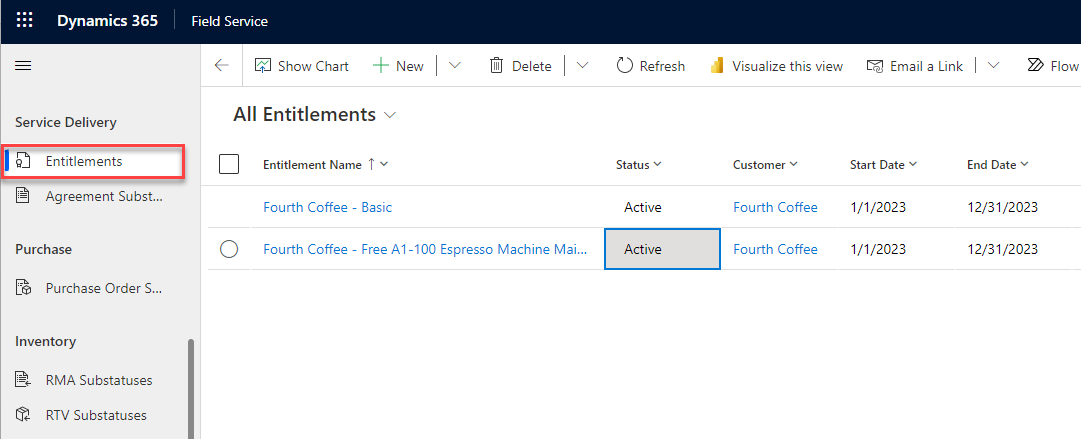Open the Customer column header menu

[765, 165]
